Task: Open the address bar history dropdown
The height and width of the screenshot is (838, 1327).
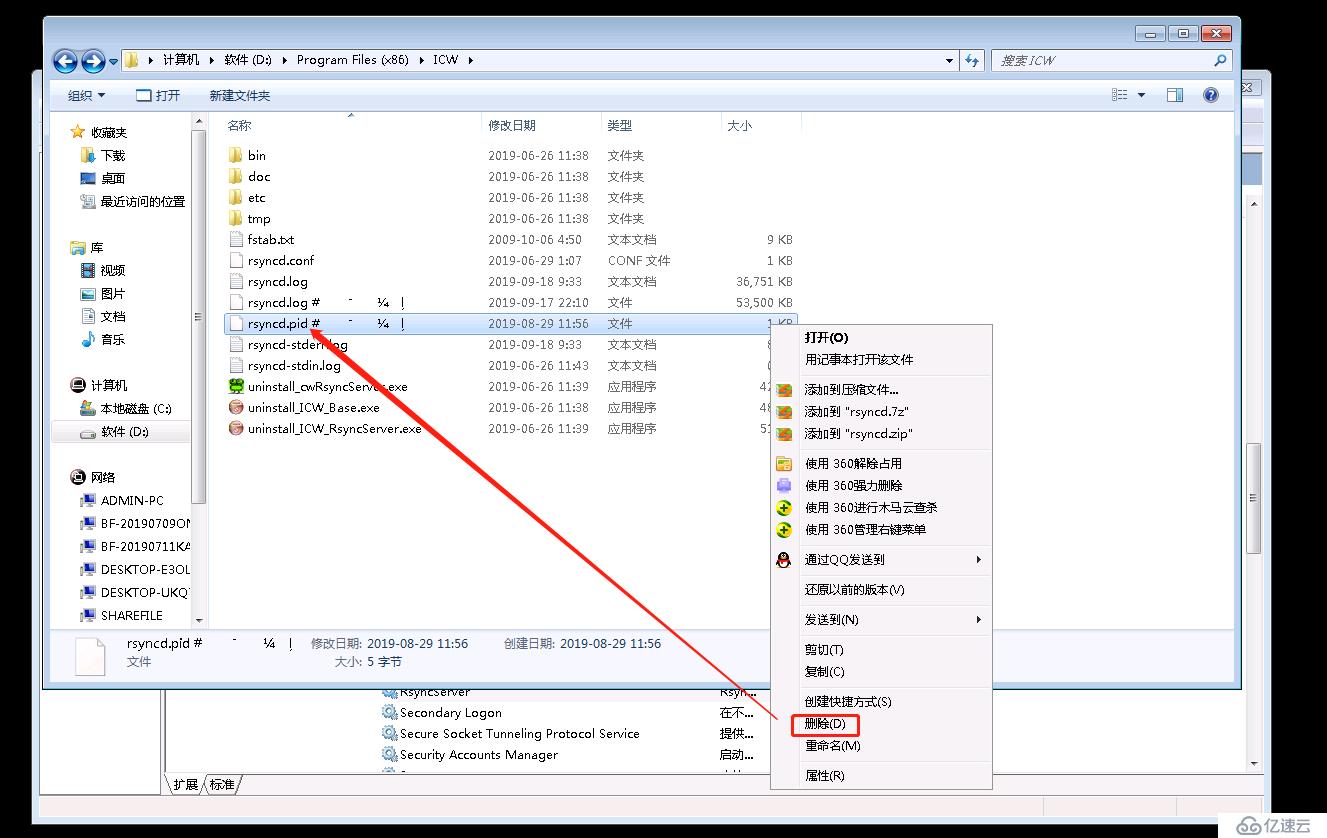Action: pyautogui.click(x=949, y=60)
